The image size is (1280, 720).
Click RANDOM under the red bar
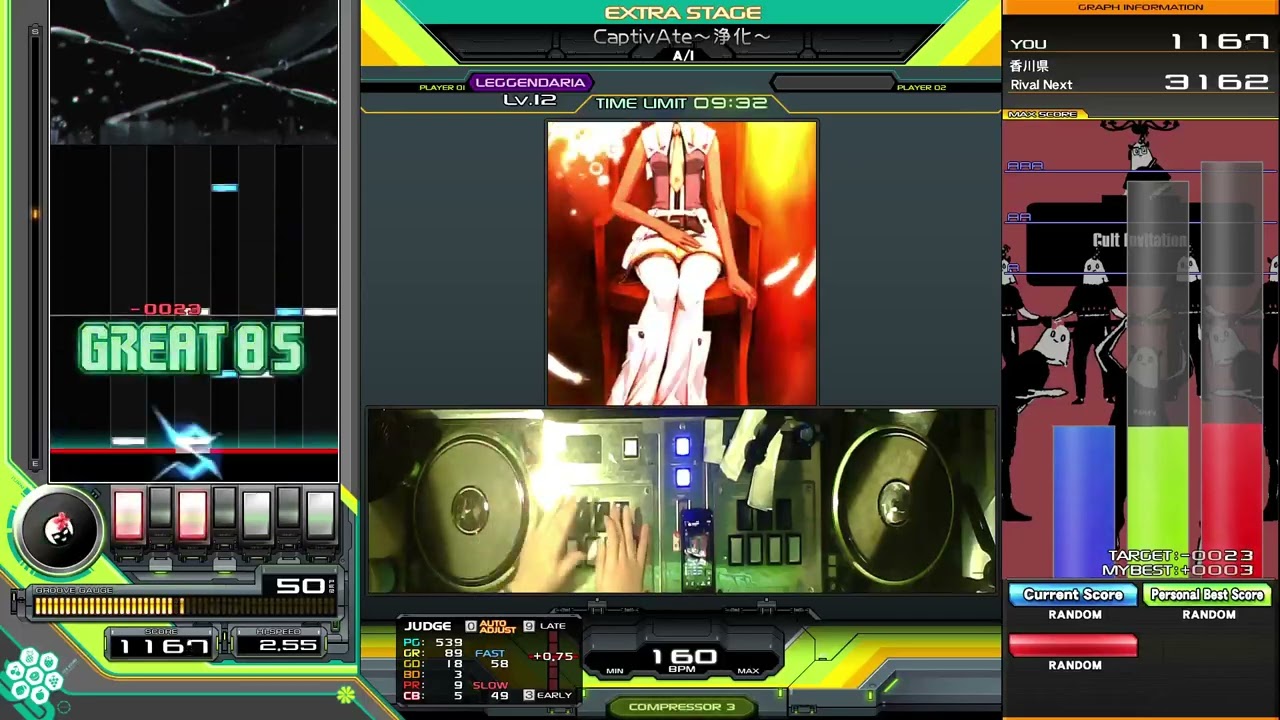tap(1075, 665)
